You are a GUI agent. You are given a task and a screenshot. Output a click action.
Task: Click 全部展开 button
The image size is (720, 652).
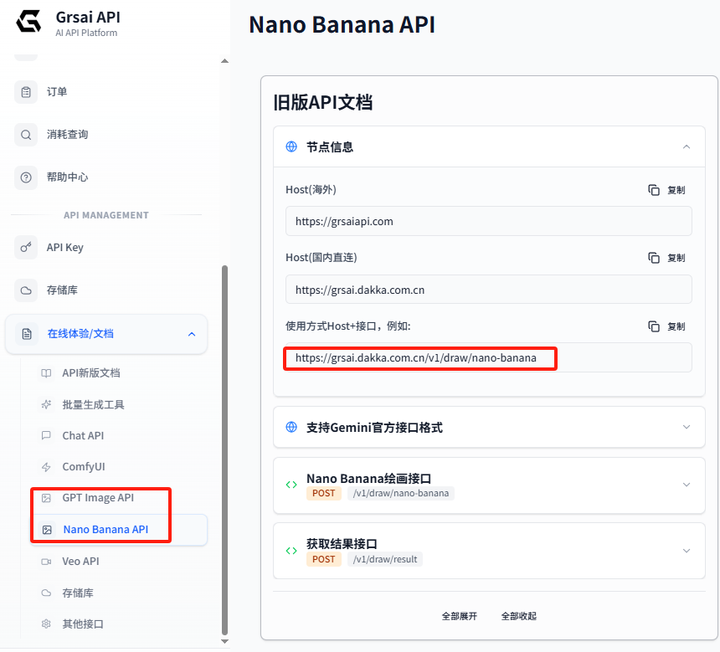coord(459,616)
